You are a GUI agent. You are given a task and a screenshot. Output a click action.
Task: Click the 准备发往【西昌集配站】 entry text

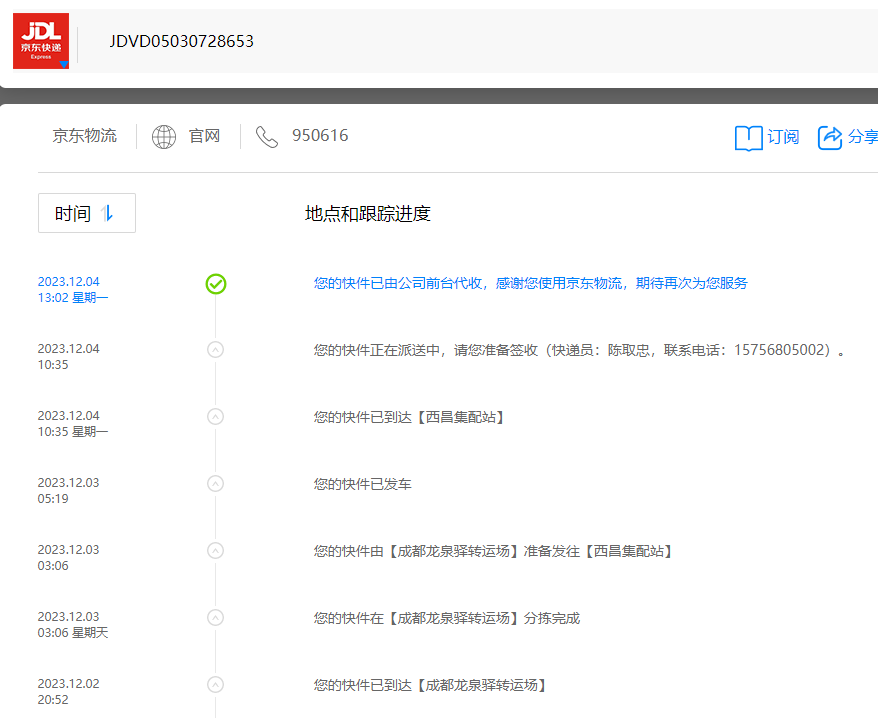(493, 551)
